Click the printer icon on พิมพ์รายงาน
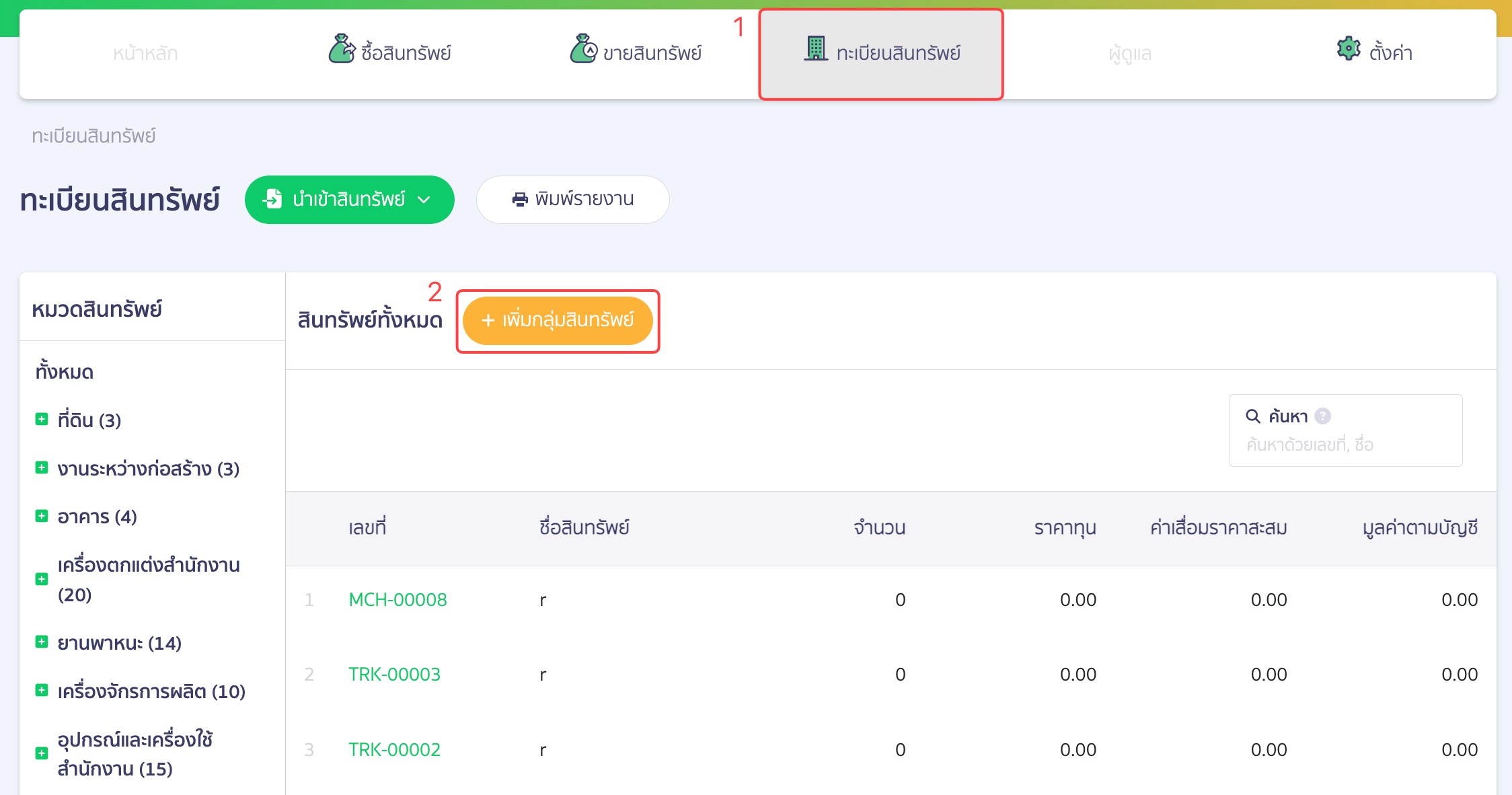Image resolution: width=1512 pixels, height=795 pixels. 520,200
